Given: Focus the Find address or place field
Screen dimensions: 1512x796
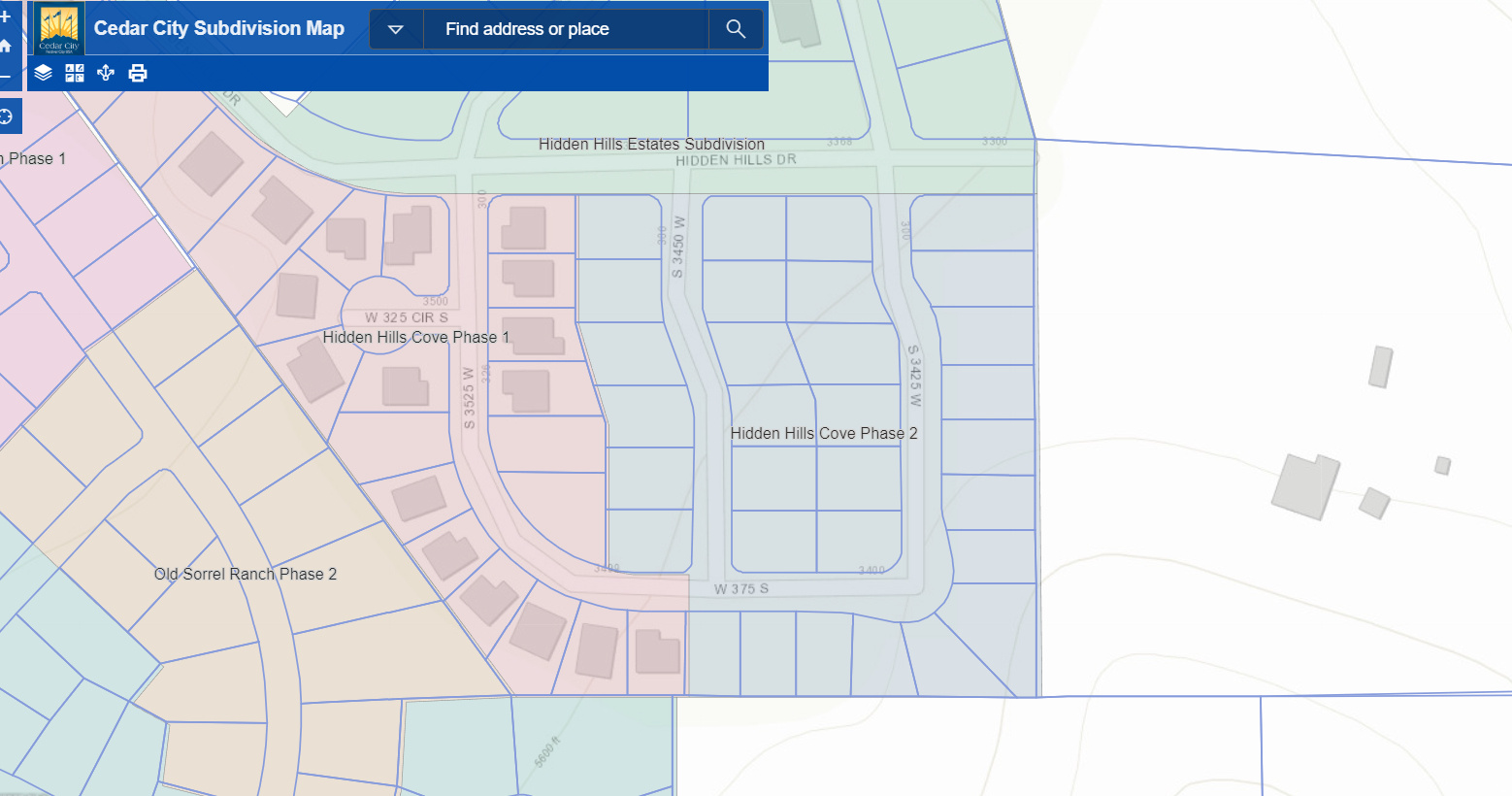Looking at the screenshot, I should pos(566,29).
